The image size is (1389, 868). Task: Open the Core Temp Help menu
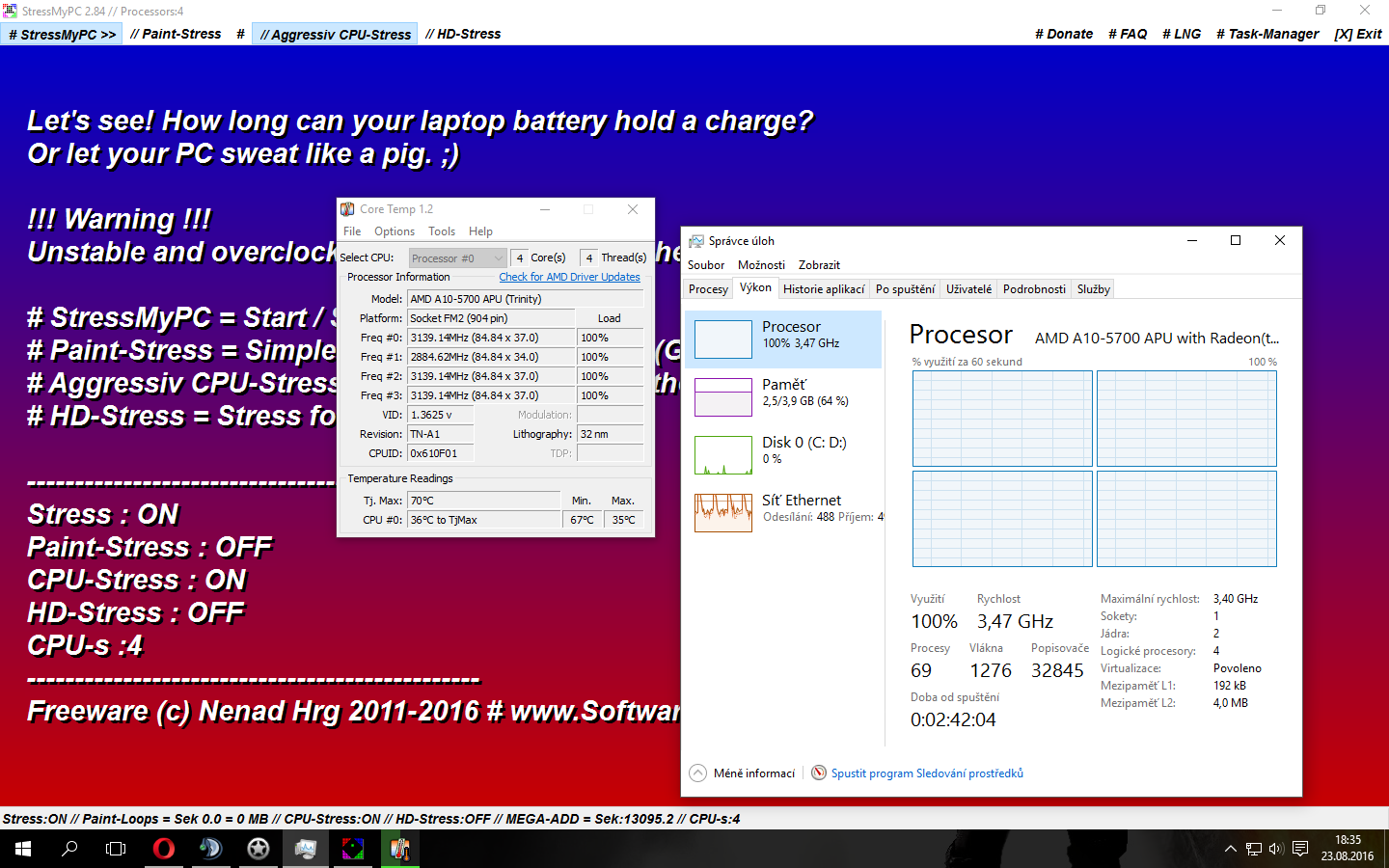pyautogui.click(x=480, y=231)
